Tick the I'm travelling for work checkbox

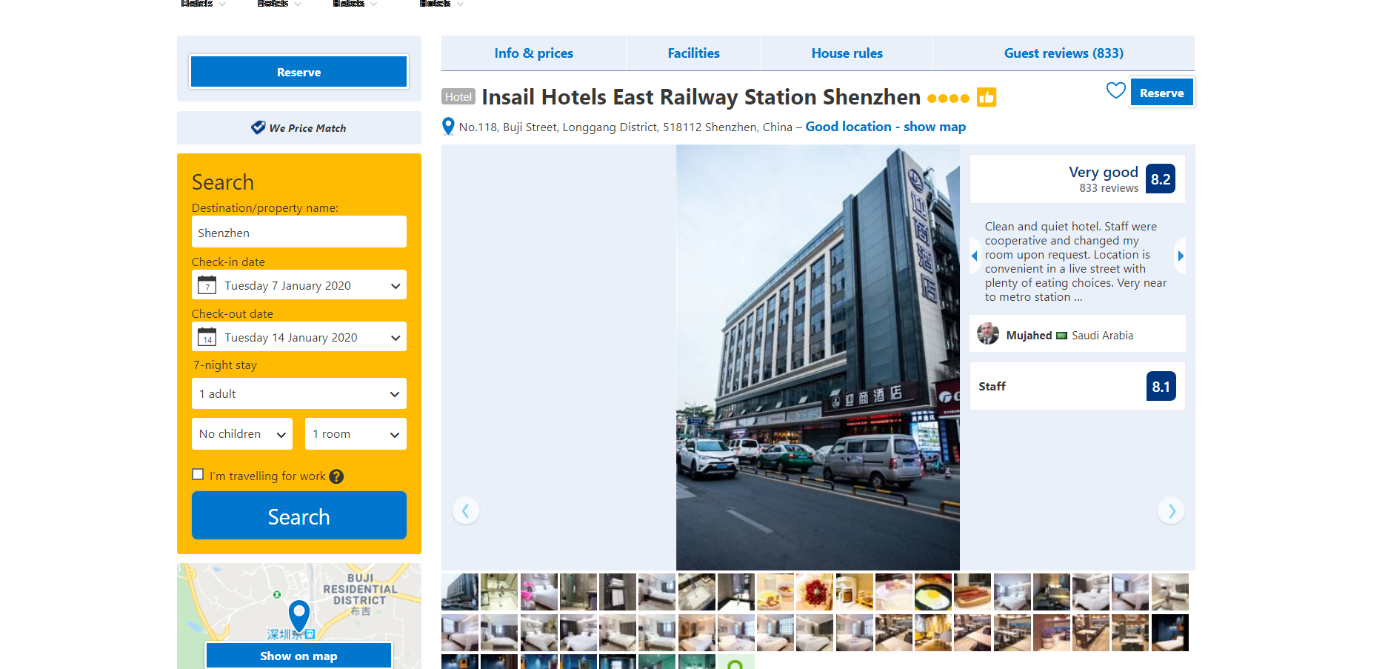click(198, 475)
